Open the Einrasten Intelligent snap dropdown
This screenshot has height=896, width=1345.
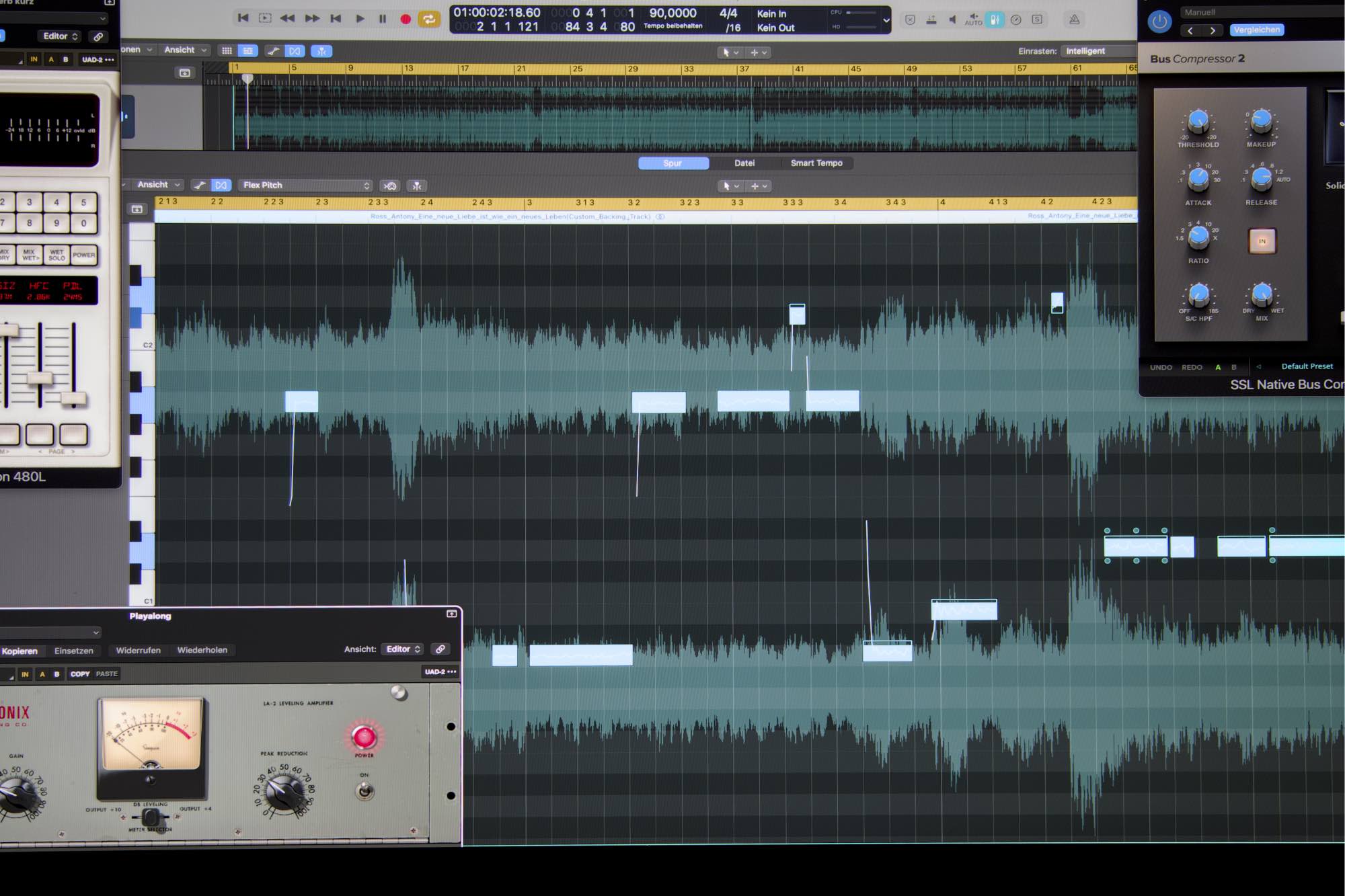1099,51
